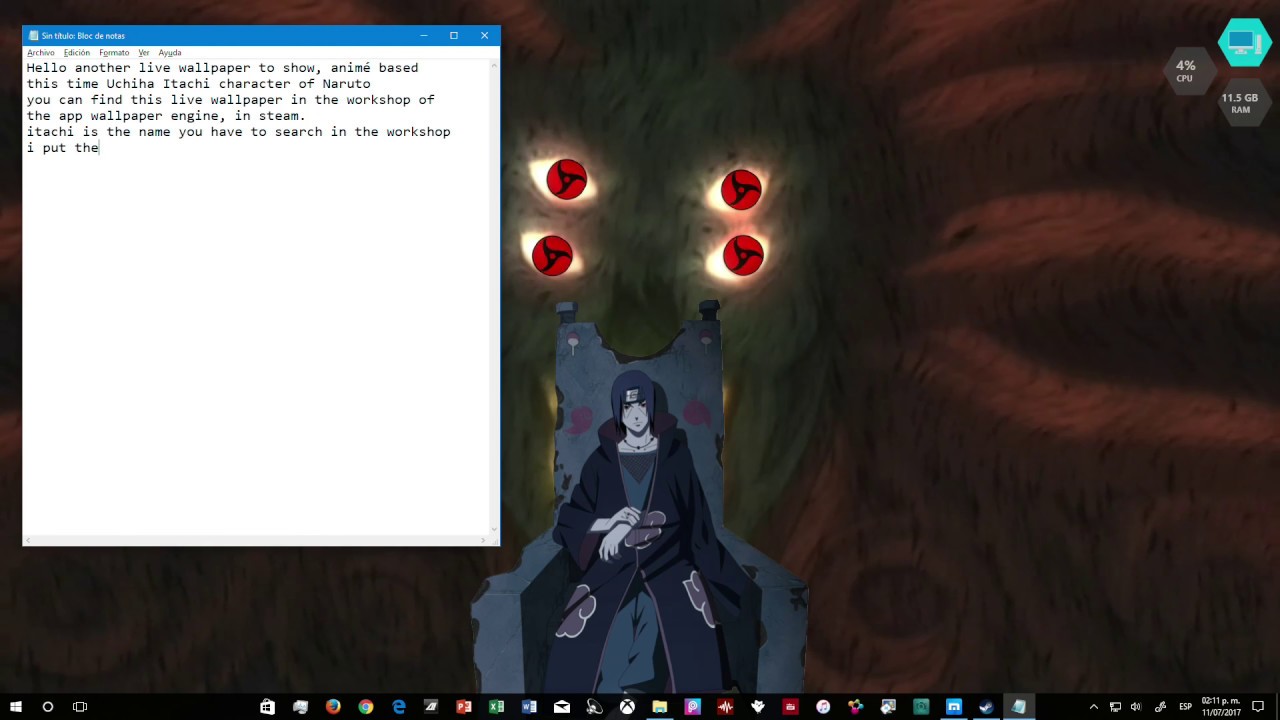Switch ESP input language indicator

click(x=1186, y=706)
